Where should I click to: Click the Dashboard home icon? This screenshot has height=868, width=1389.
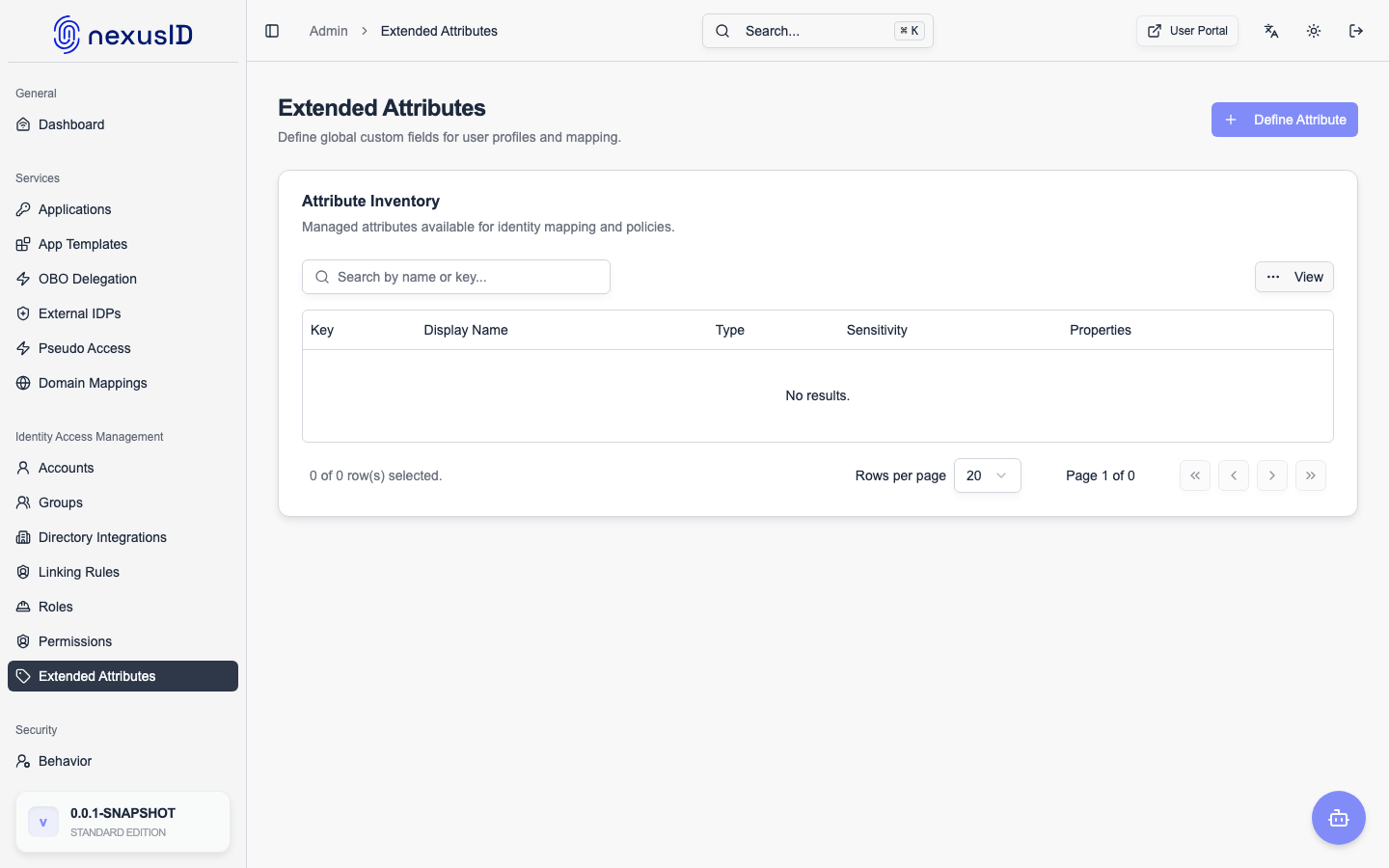[23, 124]
